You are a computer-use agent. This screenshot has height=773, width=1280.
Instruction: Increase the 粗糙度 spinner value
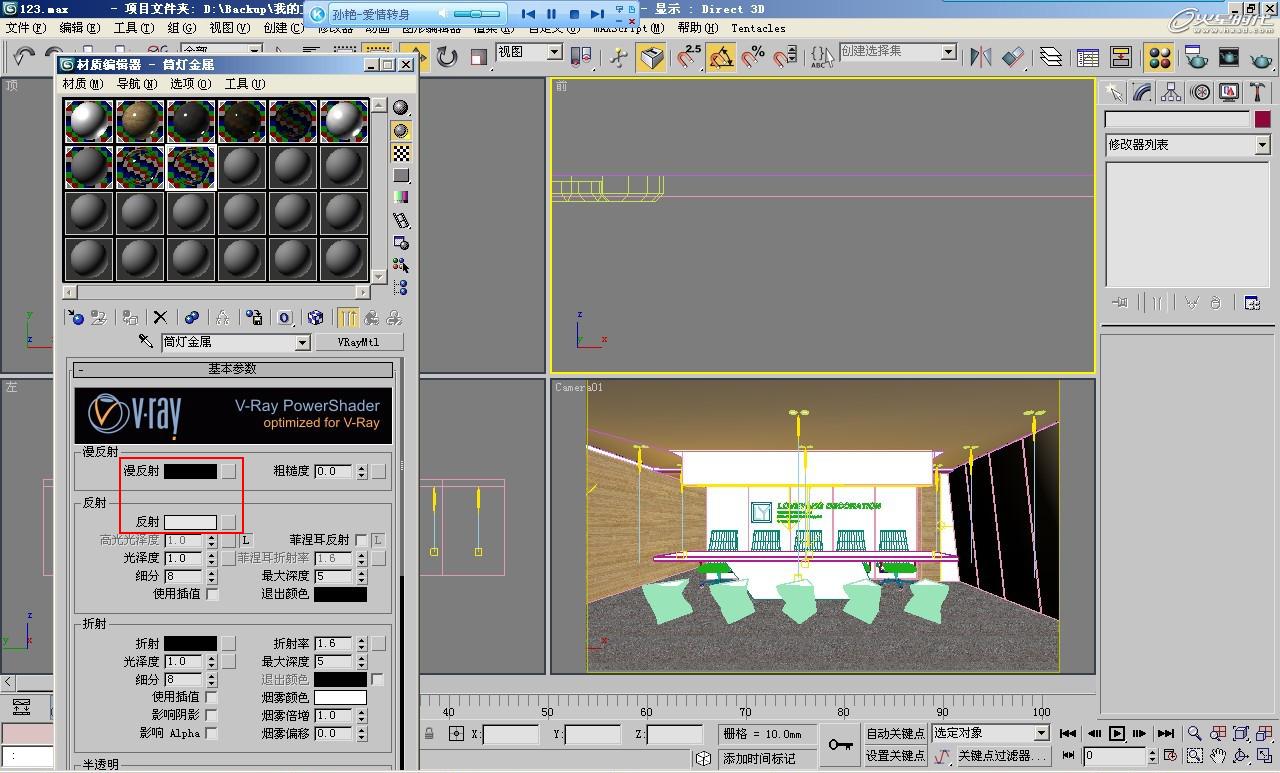(362, 467)
